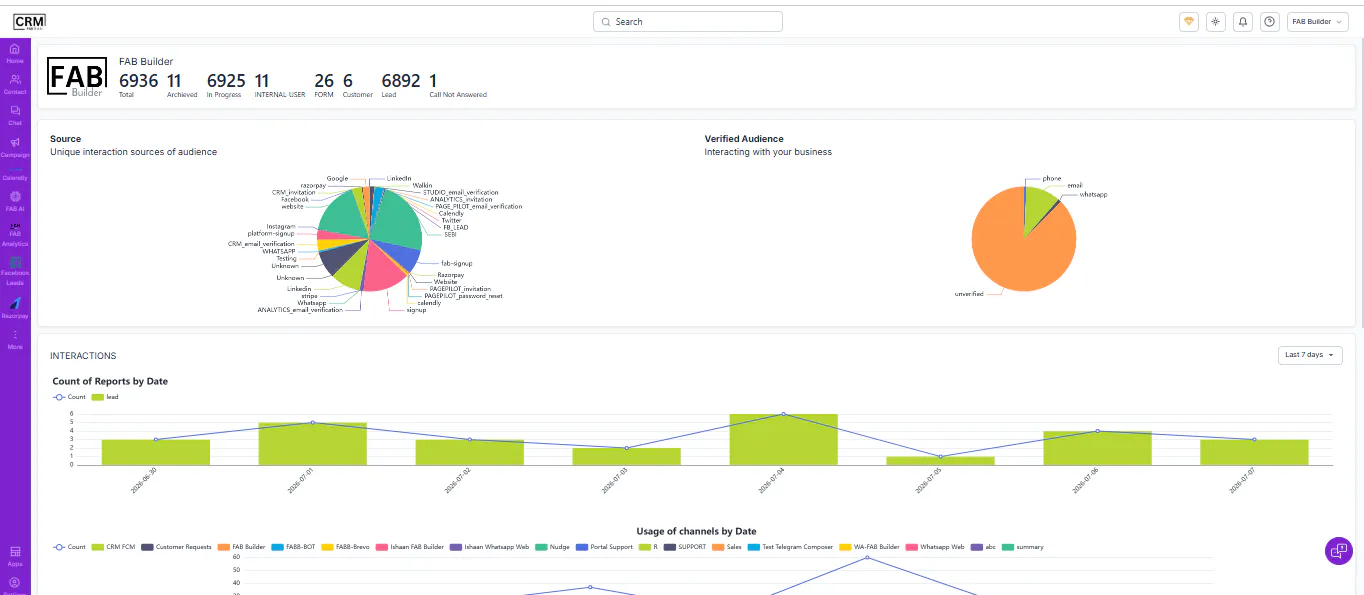Screen dimensions: 1364x595
Task: Open Razorpay in the sidebar
Action: point(15,308)
